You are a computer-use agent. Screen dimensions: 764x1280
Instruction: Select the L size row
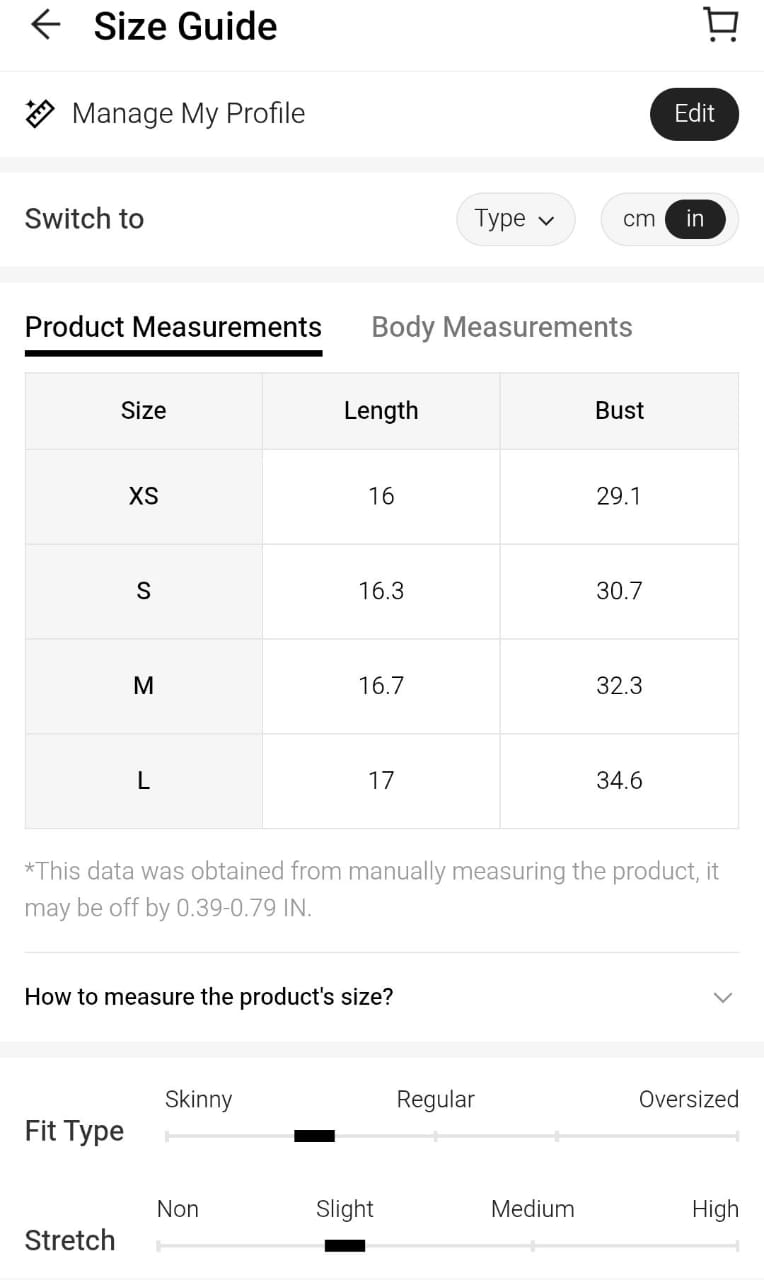tap(143, 781)
